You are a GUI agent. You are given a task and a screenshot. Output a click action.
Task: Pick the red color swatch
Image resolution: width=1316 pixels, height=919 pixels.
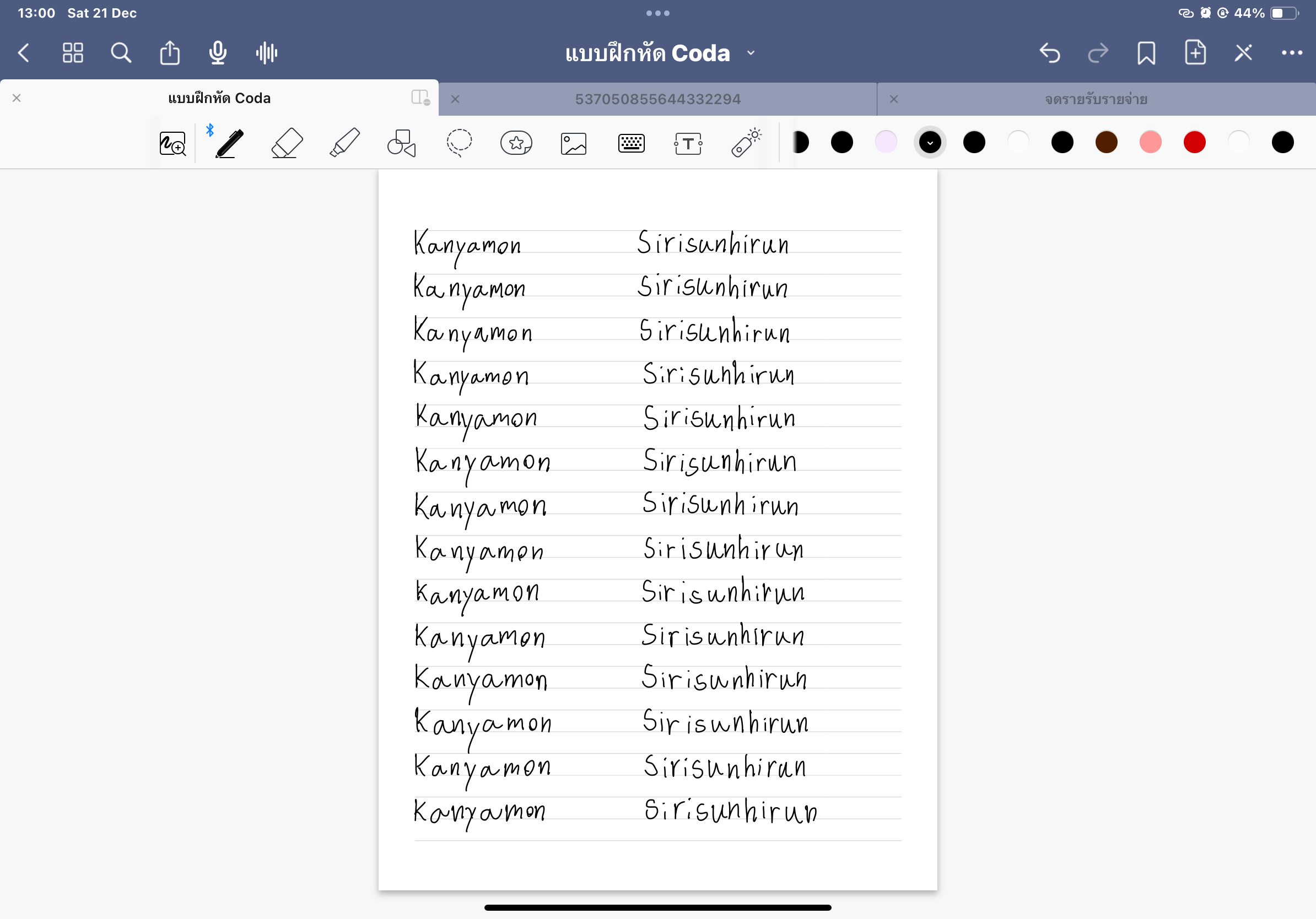pyautogui.click(x=1195, y=142)
